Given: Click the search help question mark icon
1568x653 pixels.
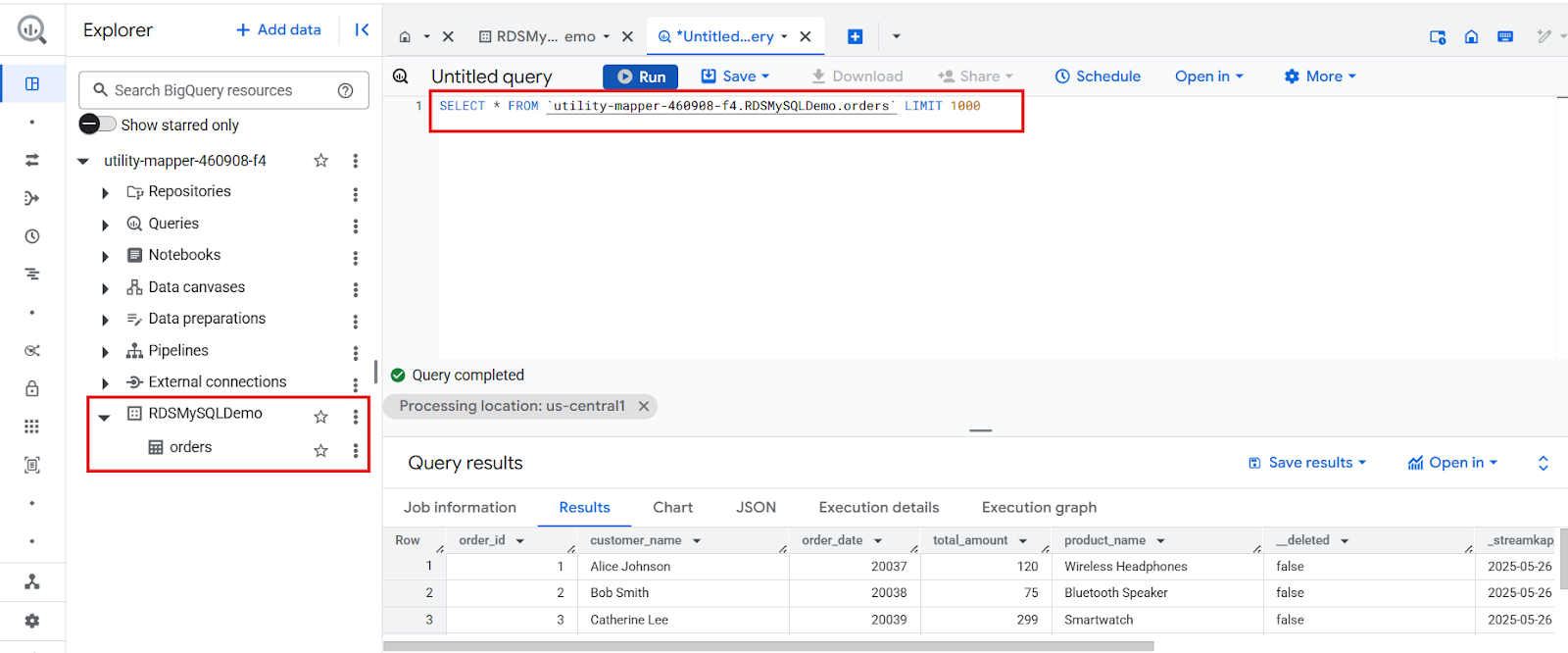Looking at the screenshot, I should tap(345, 90).
